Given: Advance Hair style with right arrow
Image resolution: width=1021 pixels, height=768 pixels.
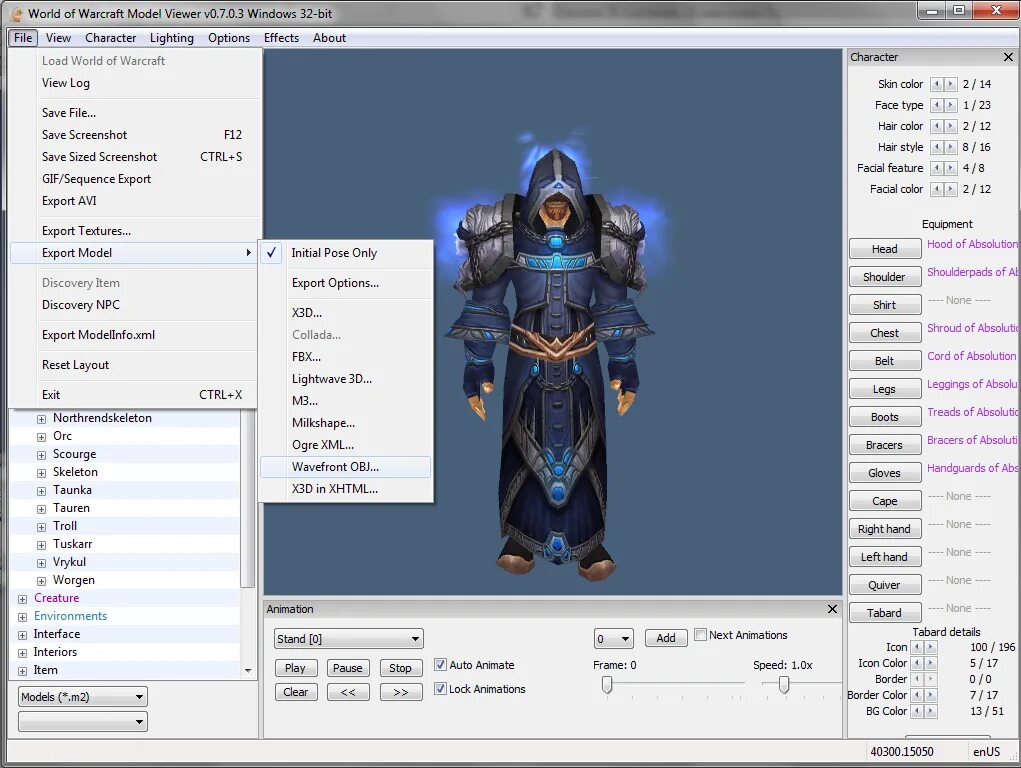Looking at the screenshot, I should (x=951, y=147).
